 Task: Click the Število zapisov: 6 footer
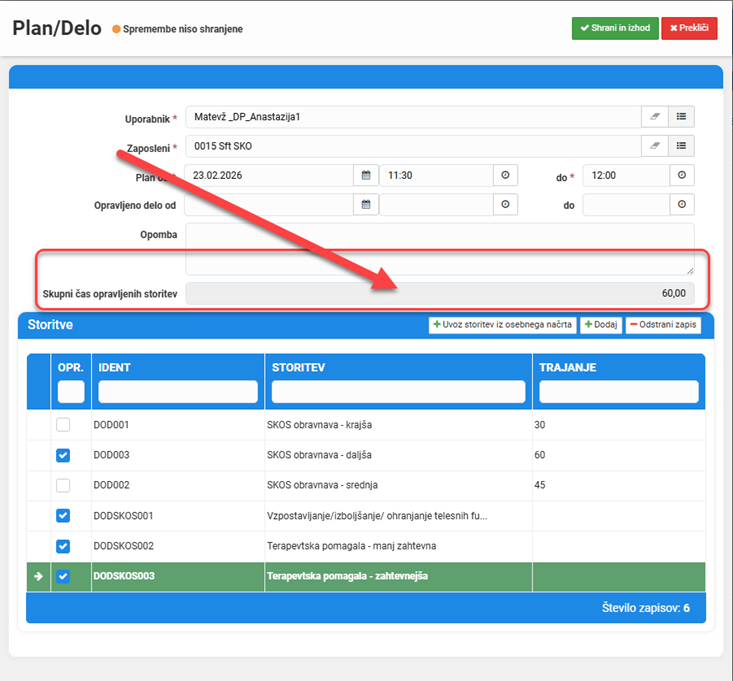646,608
